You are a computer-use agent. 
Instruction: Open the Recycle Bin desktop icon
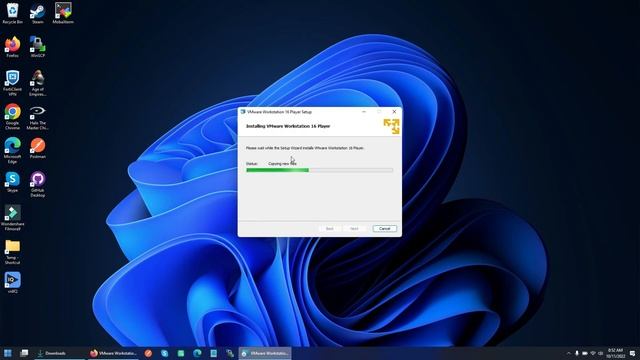(13, 13)
